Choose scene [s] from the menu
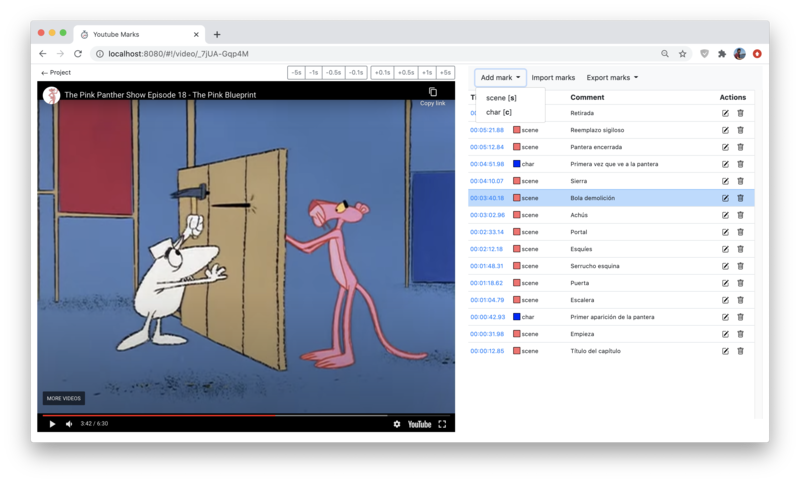800x483 pixels. [x=502, y=98]
